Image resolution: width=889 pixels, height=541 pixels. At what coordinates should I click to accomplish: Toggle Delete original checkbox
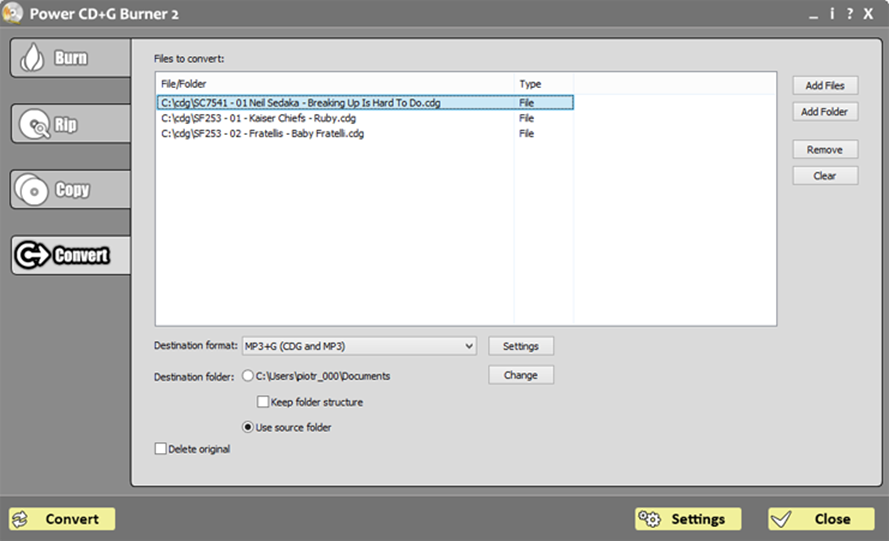tap(160, 449)
